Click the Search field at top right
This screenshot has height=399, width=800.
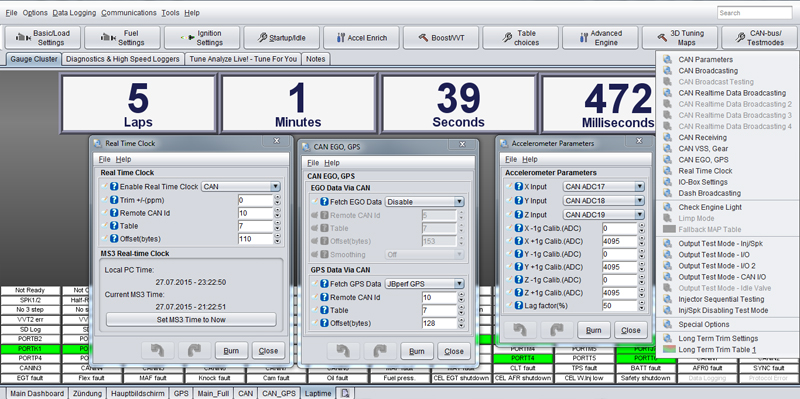point(754,13)
